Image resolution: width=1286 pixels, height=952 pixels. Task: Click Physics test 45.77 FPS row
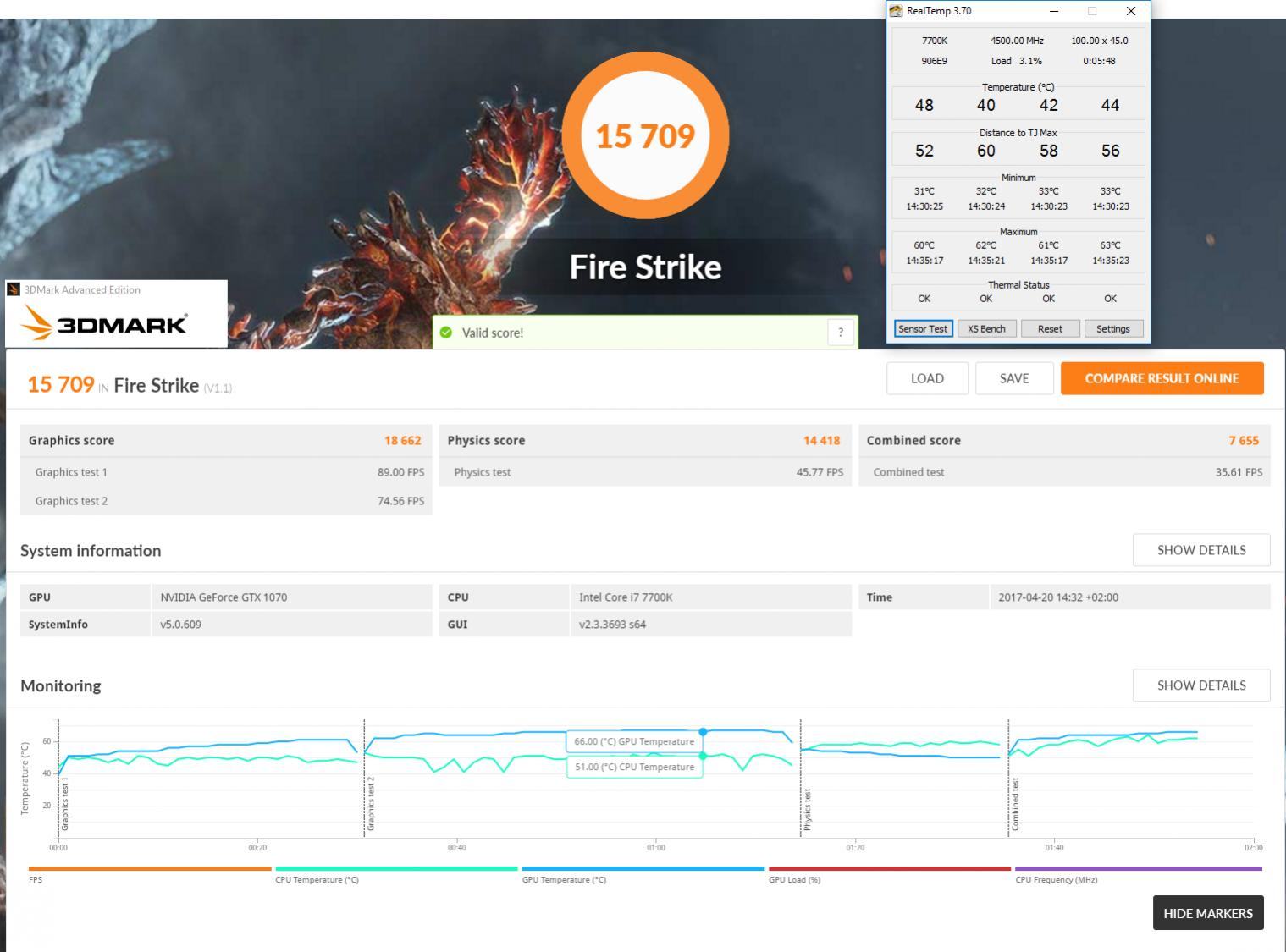point(645,472)
